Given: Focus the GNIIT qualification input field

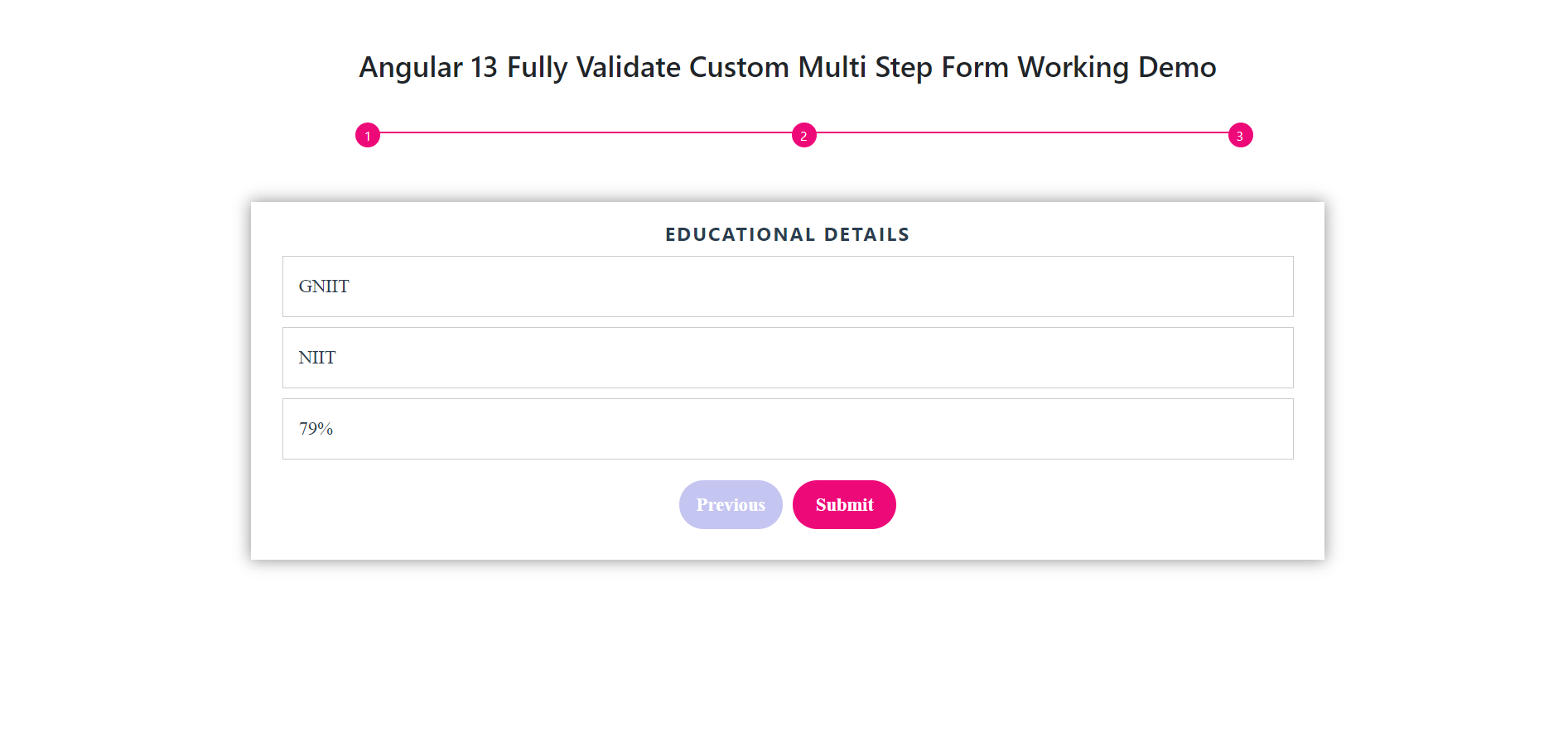Looking at the screenshot, I should 787,286.
